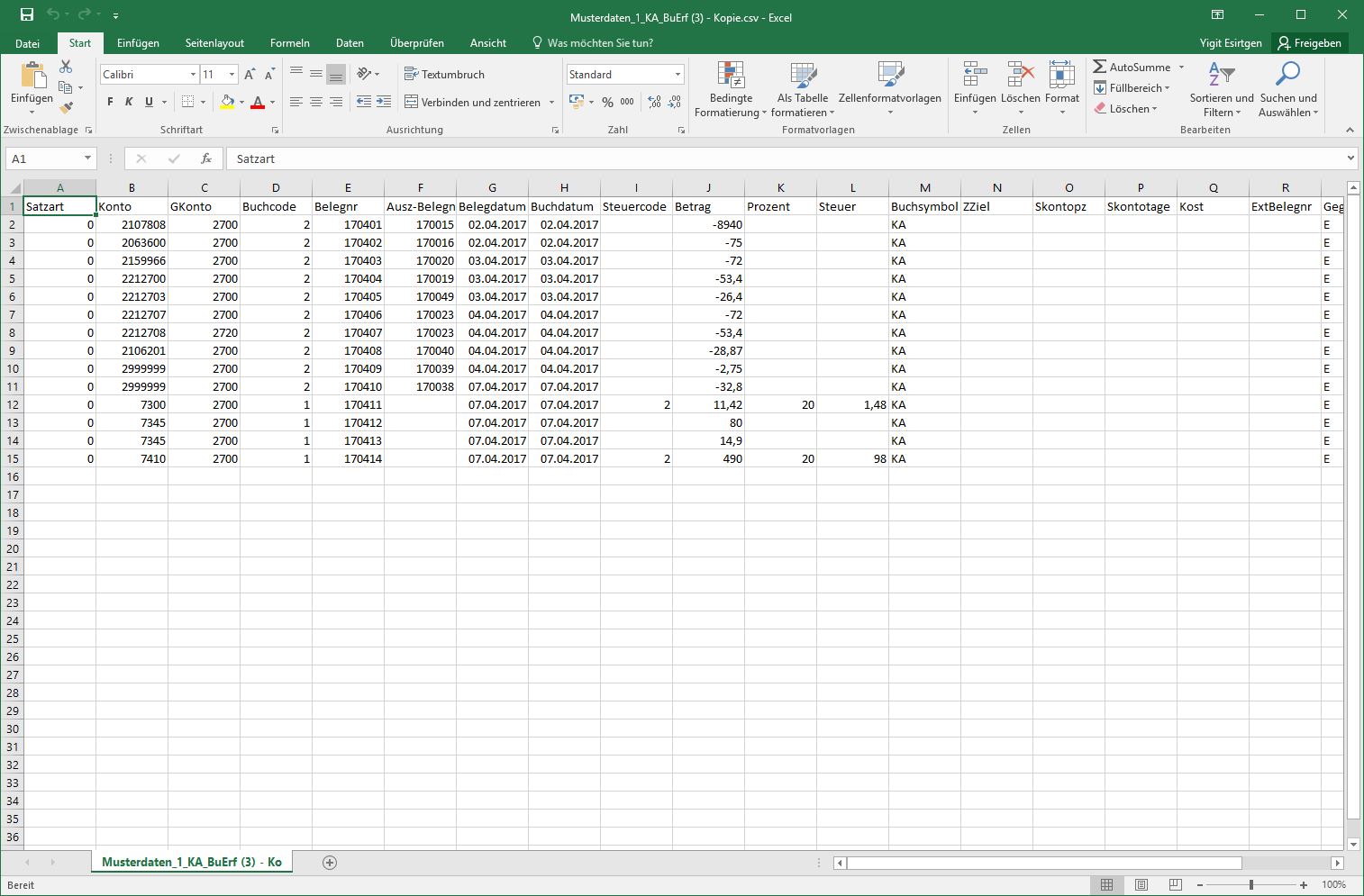Click the text orientation icon
This screenshot has width=1364, height=896.
pyautogui.click(x=364, y=74)
